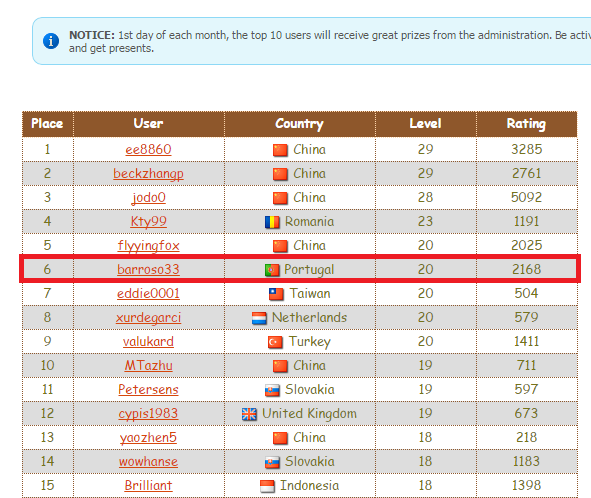Click the rating value 504
This screenshot has width=591, height=498.
pos(527,294)
